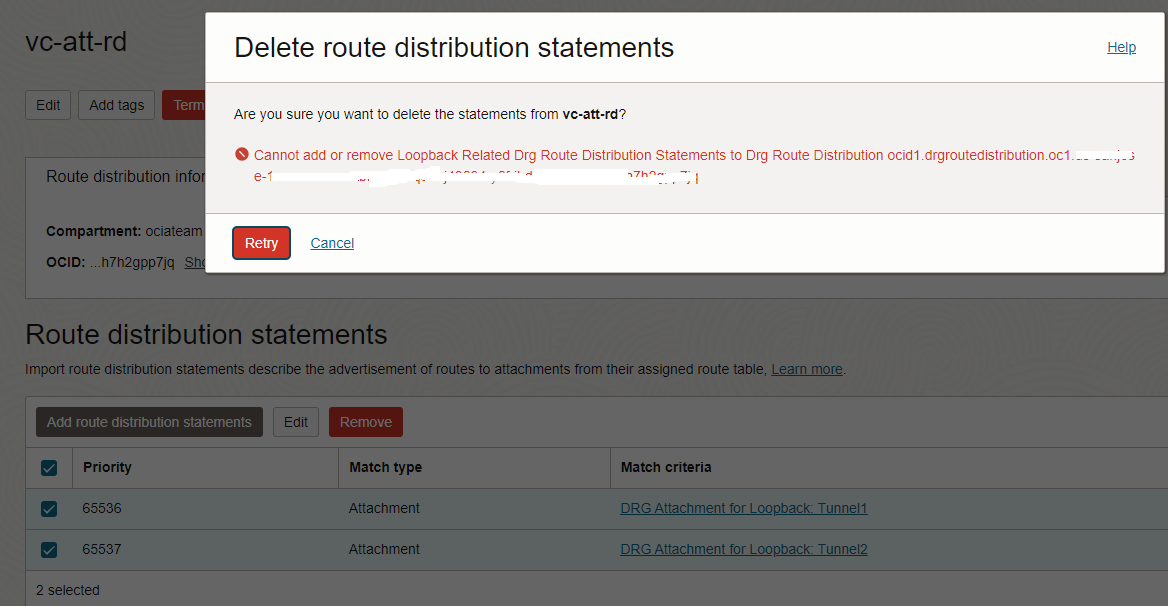Viewport: 1168px width, 606px height.
Task: Click Edit button beside Remove
Action: pos(296,422)
